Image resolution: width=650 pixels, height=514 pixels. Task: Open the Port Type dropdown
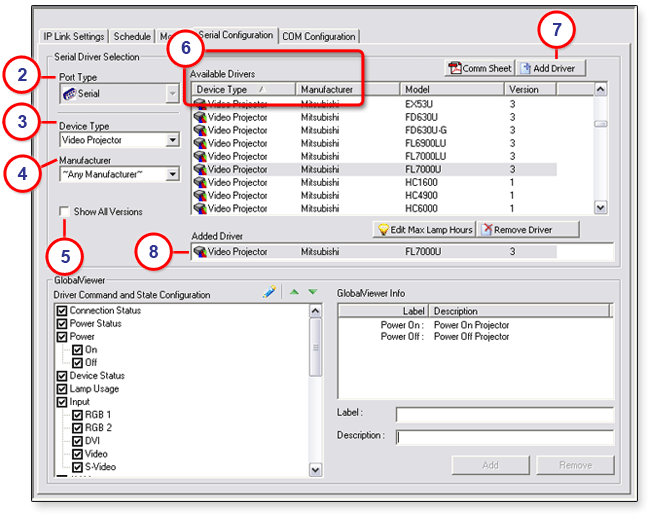point(173,94)
